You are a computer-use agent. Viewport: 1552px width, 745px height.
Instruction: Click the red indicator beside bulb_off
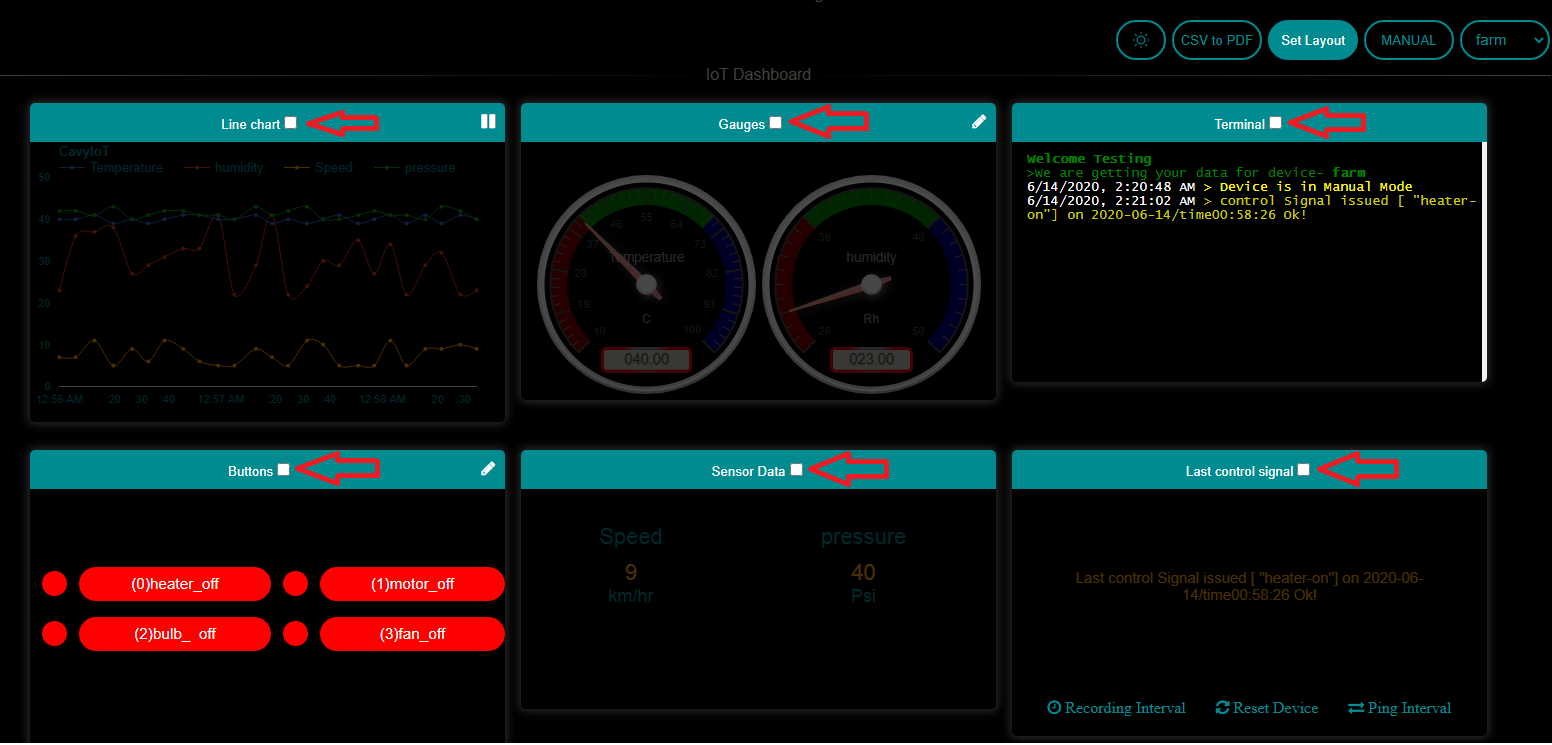pyautogui.click(x=55, y=634)
